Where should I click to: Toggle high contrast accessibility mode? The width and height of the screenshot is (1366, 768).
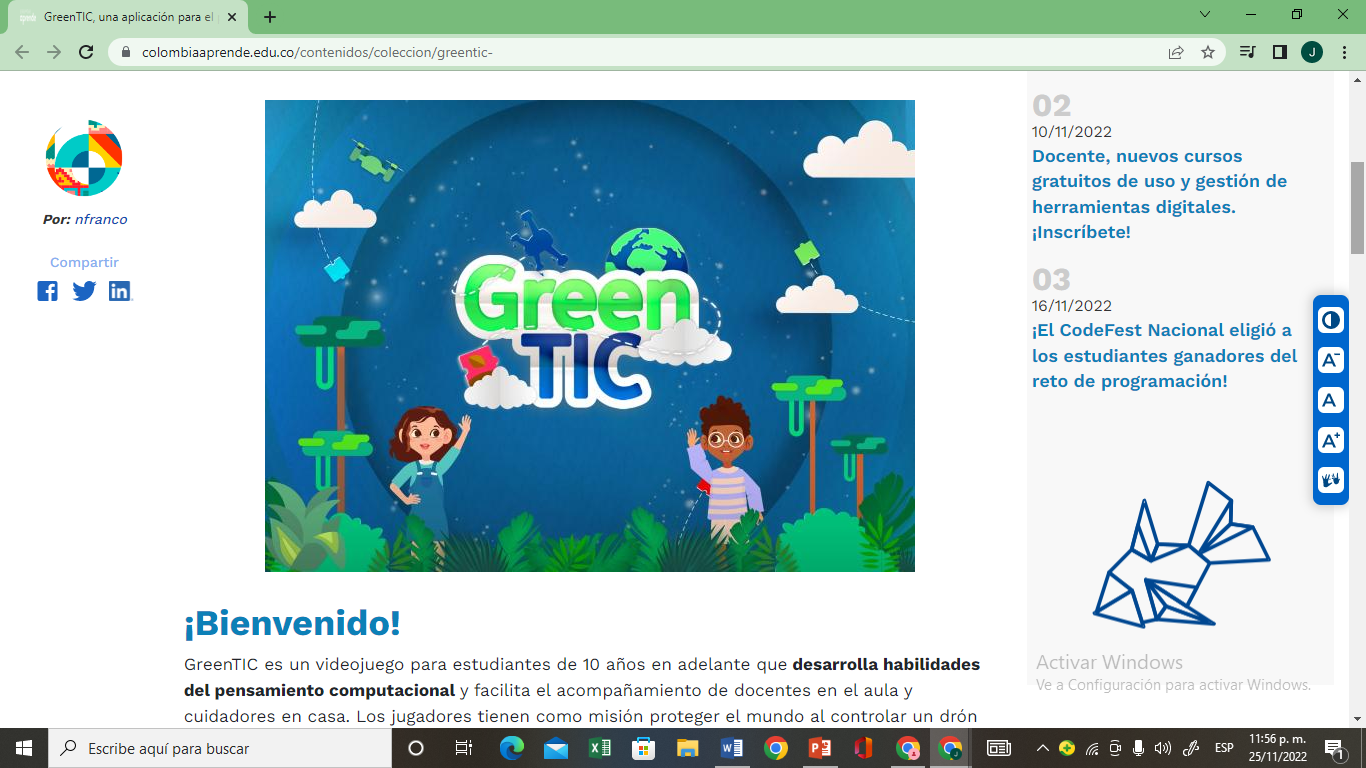tap(1331, 320)
